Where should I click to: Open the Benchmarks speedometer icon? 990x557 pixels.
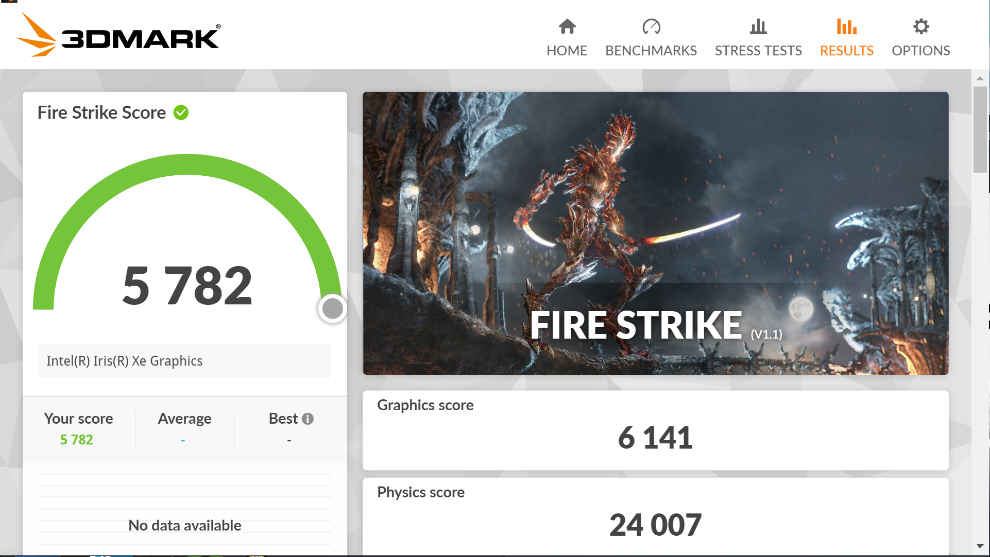coord(651,27)
